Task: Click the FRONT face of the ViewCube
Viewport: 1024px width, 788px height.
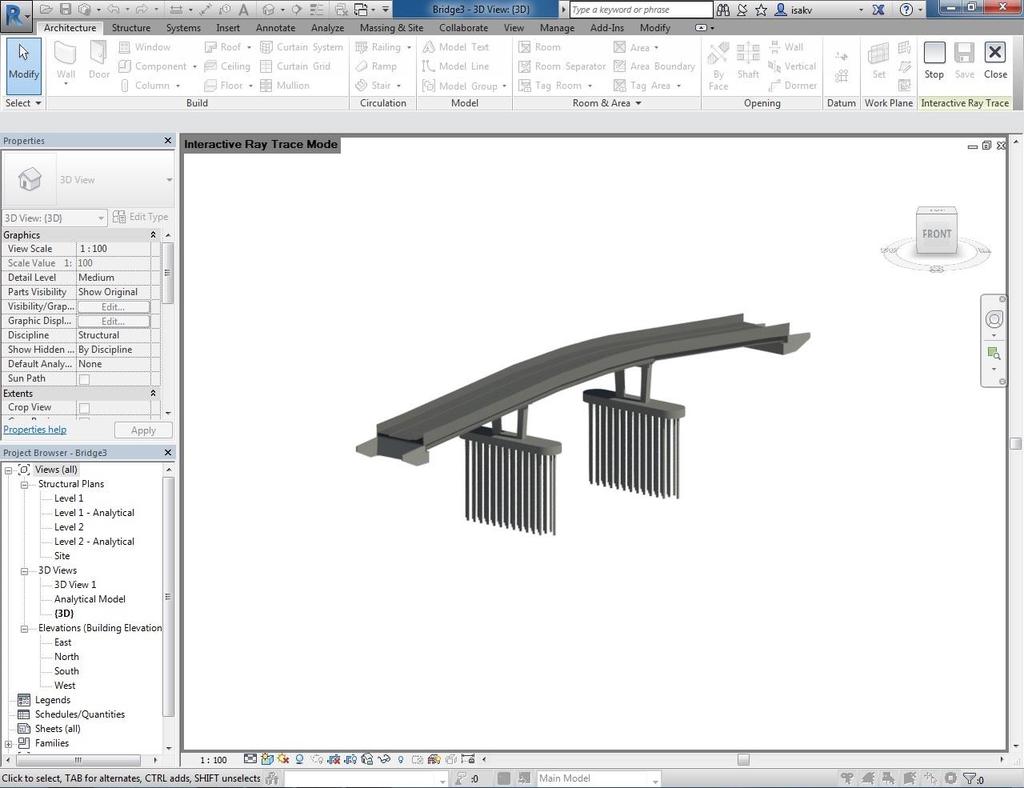Action: click(936, 234)
